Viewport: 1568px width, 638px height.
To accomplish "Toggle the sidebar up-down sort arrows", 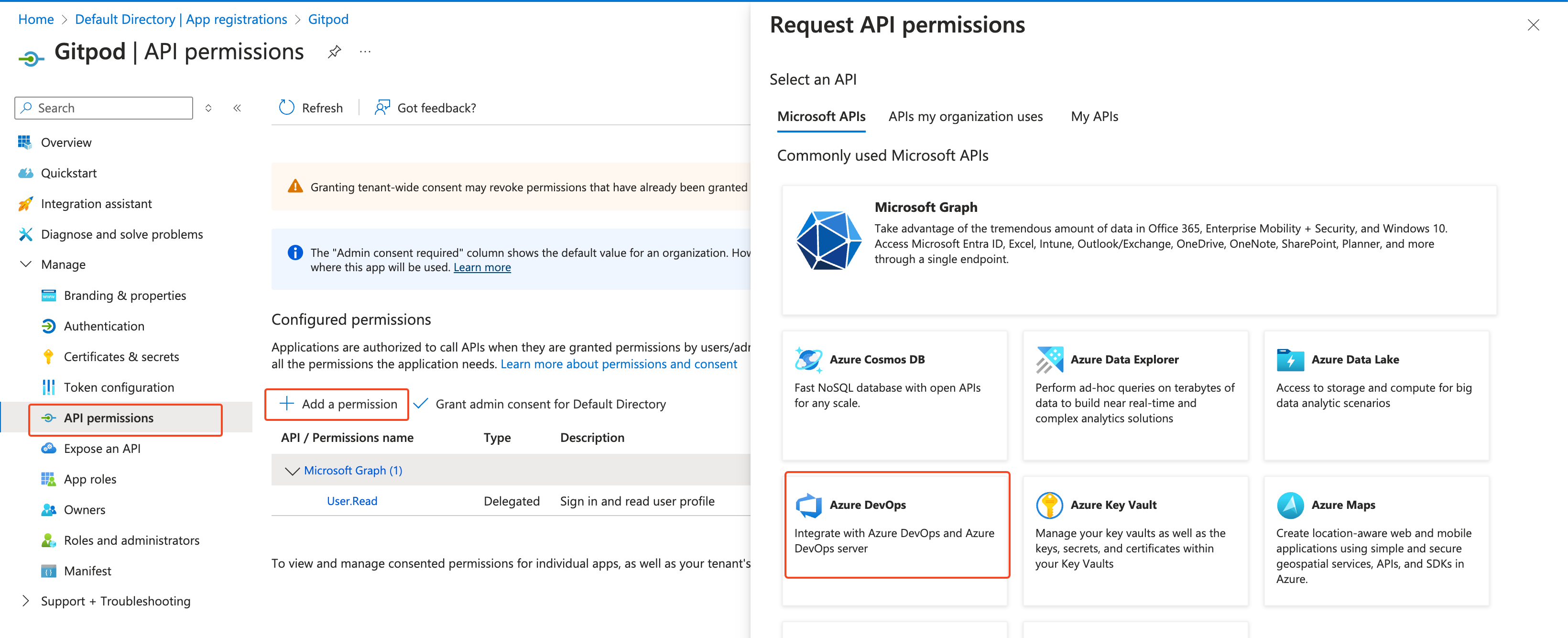I will point(208,108).
